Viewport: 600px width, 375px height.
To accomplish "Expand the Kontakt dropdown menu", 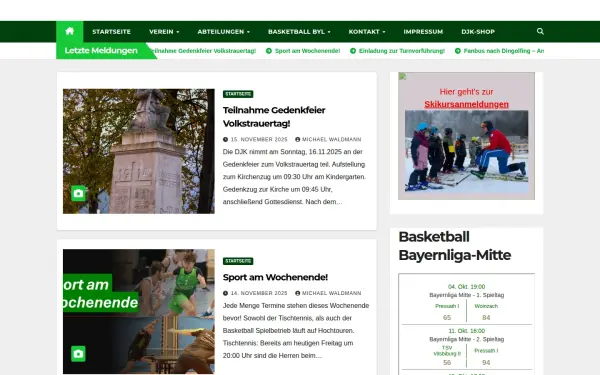I will pos(367,32).
